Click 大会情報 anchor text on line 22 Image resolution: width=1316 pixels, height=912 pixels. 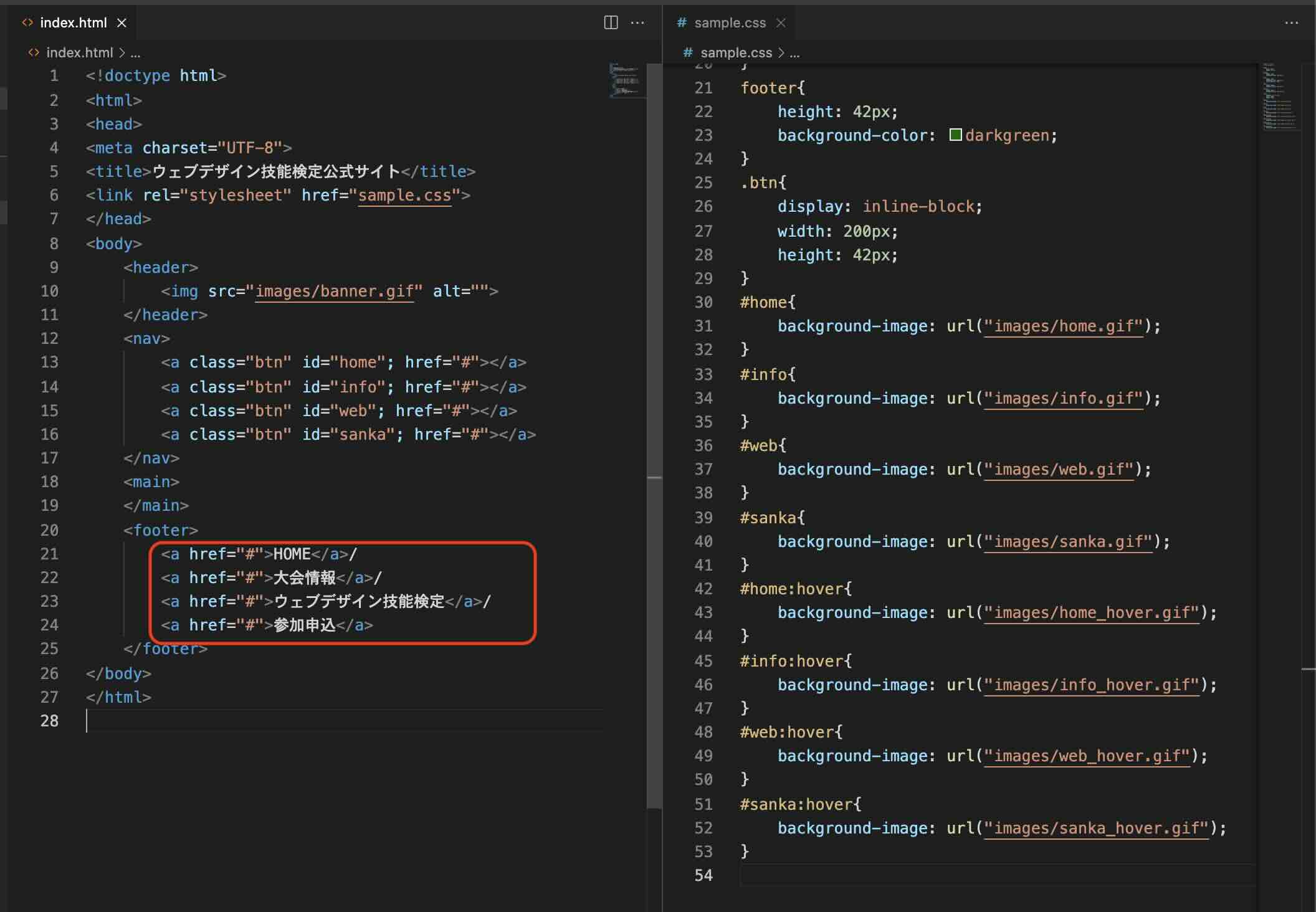tap(305, 578)
